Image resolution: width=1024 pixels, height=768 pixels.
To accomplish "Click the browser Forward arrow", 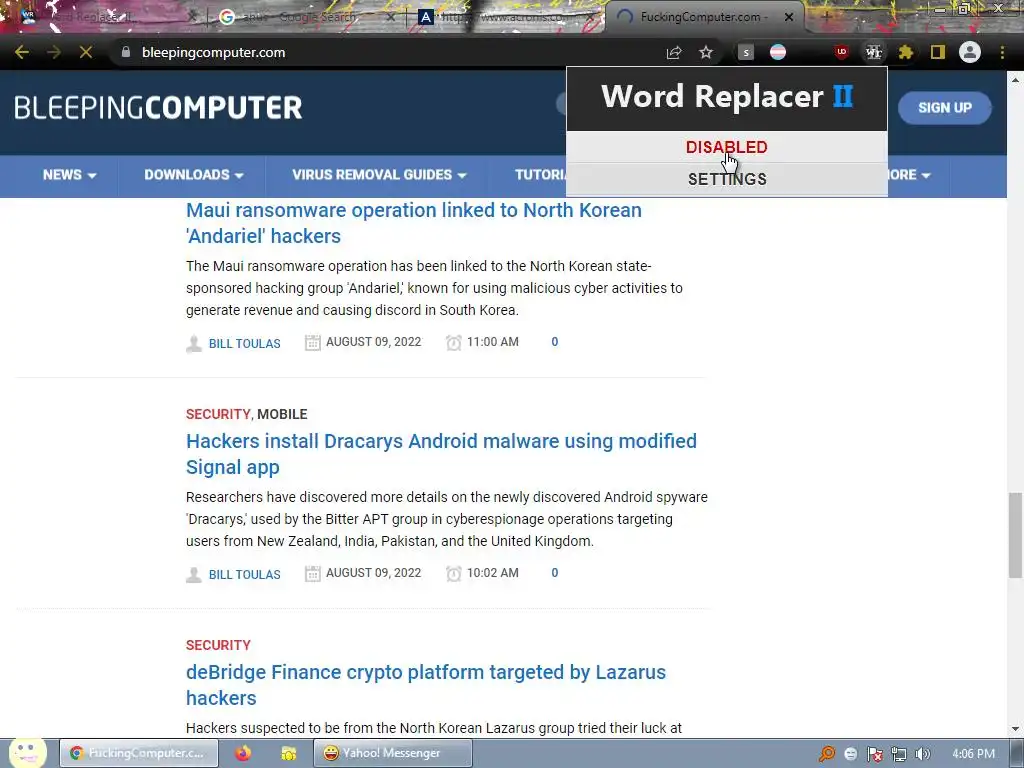I will [54, 52].
